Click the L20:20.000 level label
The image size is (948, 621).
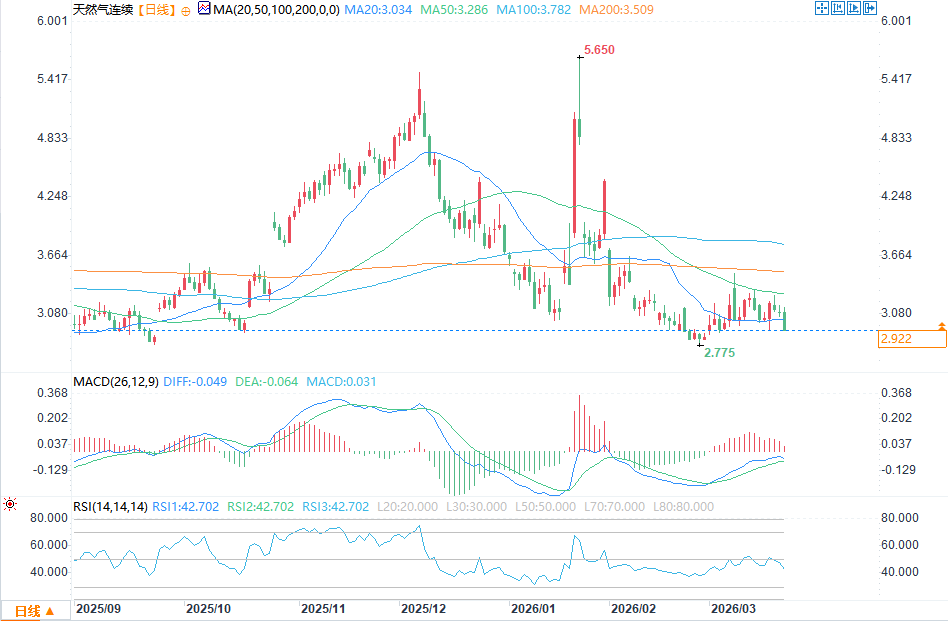click(407, 507)
